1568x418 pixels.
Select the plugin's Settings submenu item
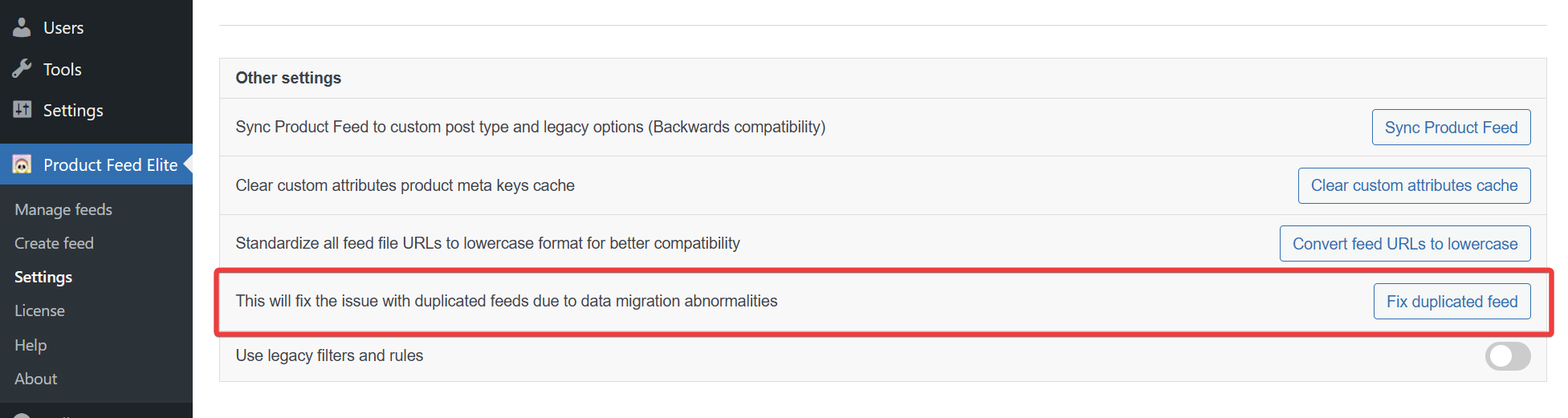[43, 277]
